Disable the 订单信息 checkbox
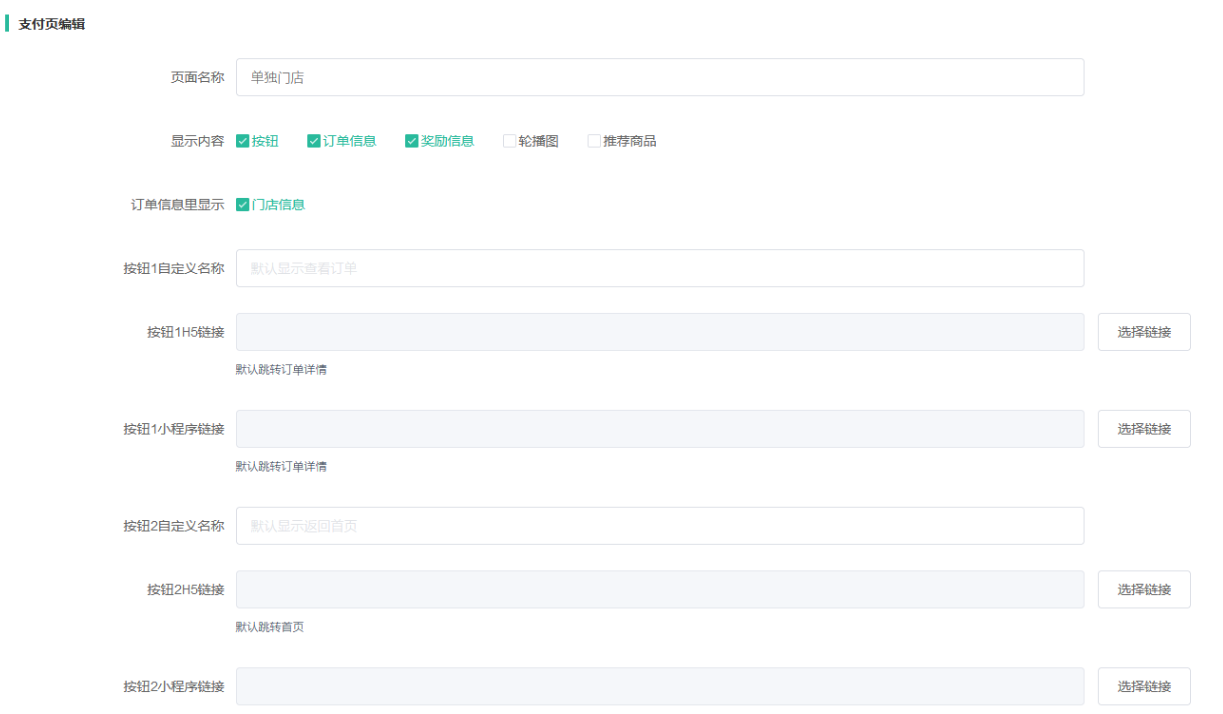1223x714 pixels. coord(314,141)
